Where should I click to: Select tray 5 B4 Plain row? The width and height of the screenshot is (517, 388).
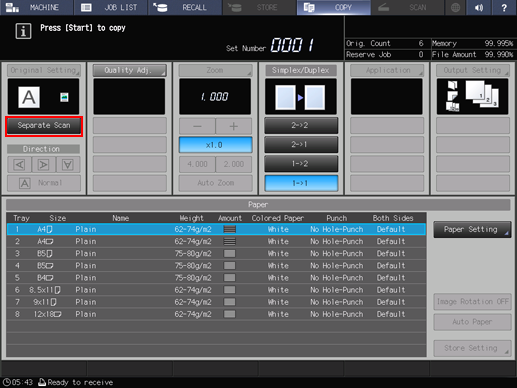point(216,278)
